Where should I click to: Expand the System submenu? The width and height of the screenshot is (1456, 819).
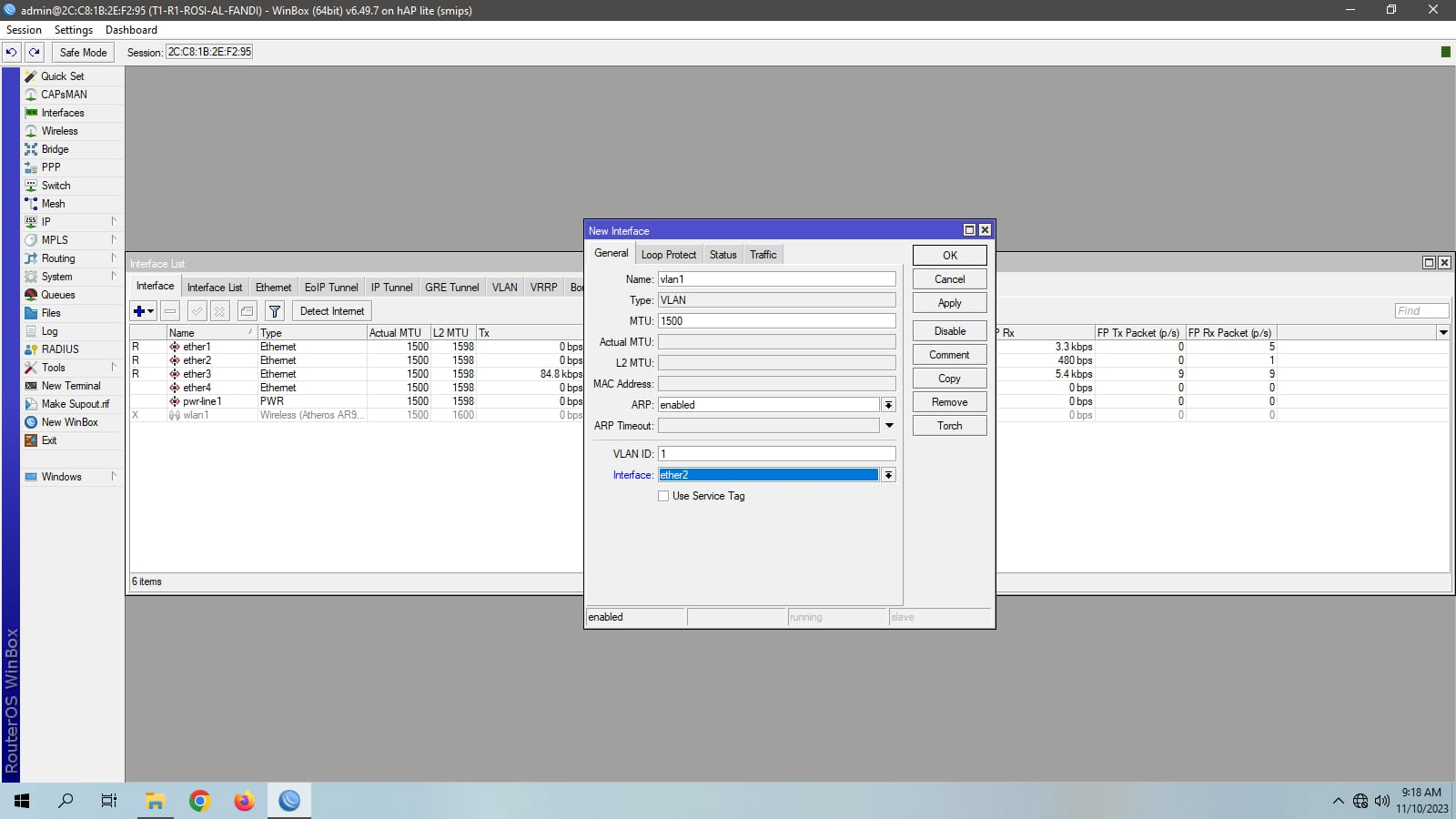point(73,277)
